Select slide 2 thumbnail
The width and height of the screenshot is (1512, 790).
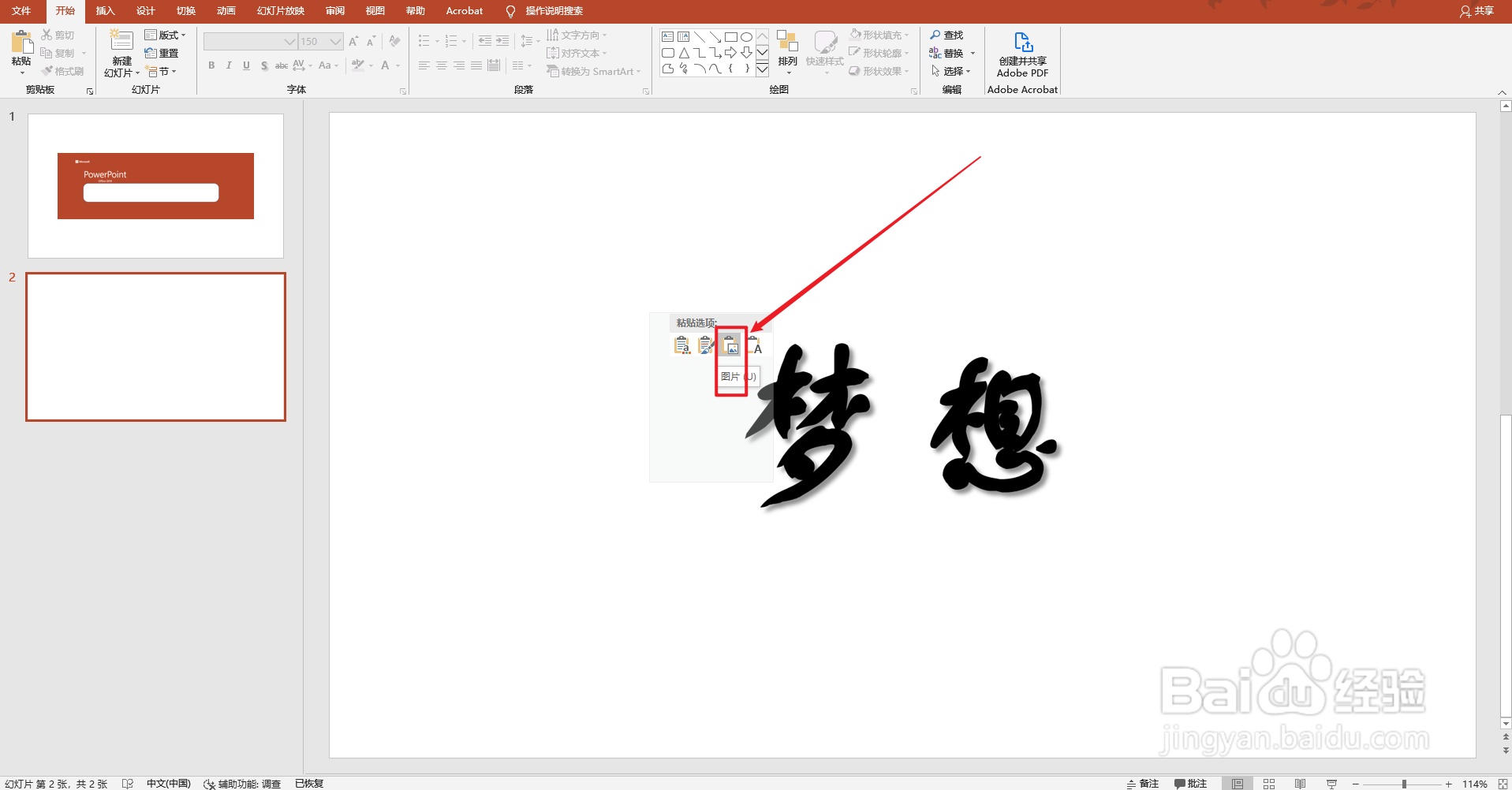tap(155, 347)
